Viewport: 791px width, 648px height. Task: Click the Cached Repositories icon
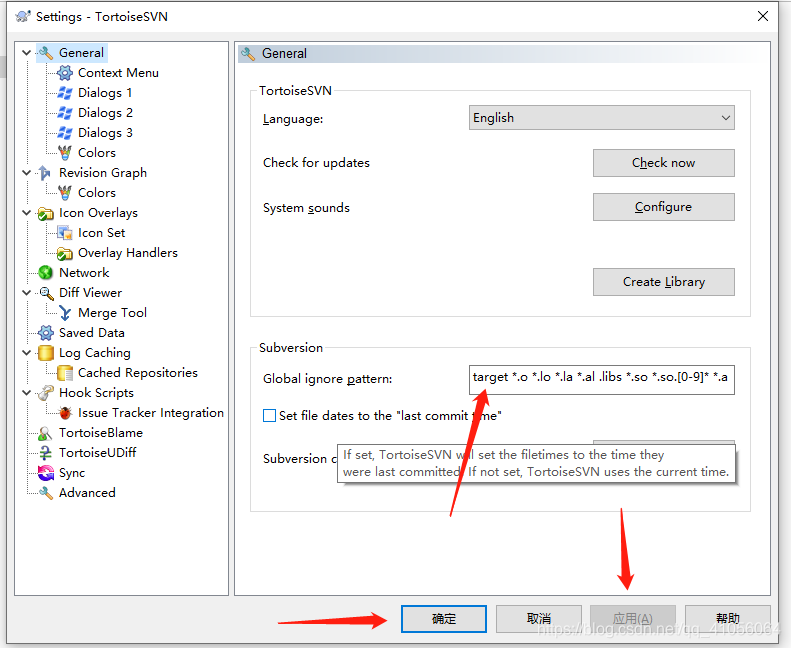pyautogui.click(x=65, y=373)
